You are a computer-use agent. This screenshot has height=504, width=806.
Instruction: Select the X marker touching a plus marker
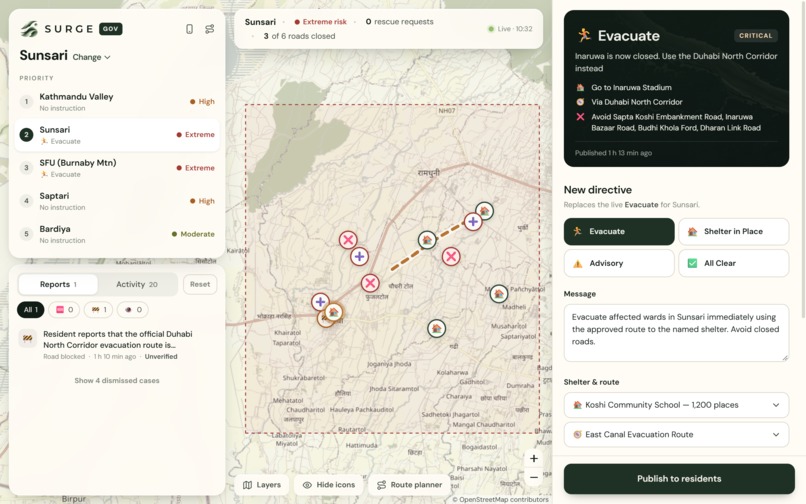(348, 240)
